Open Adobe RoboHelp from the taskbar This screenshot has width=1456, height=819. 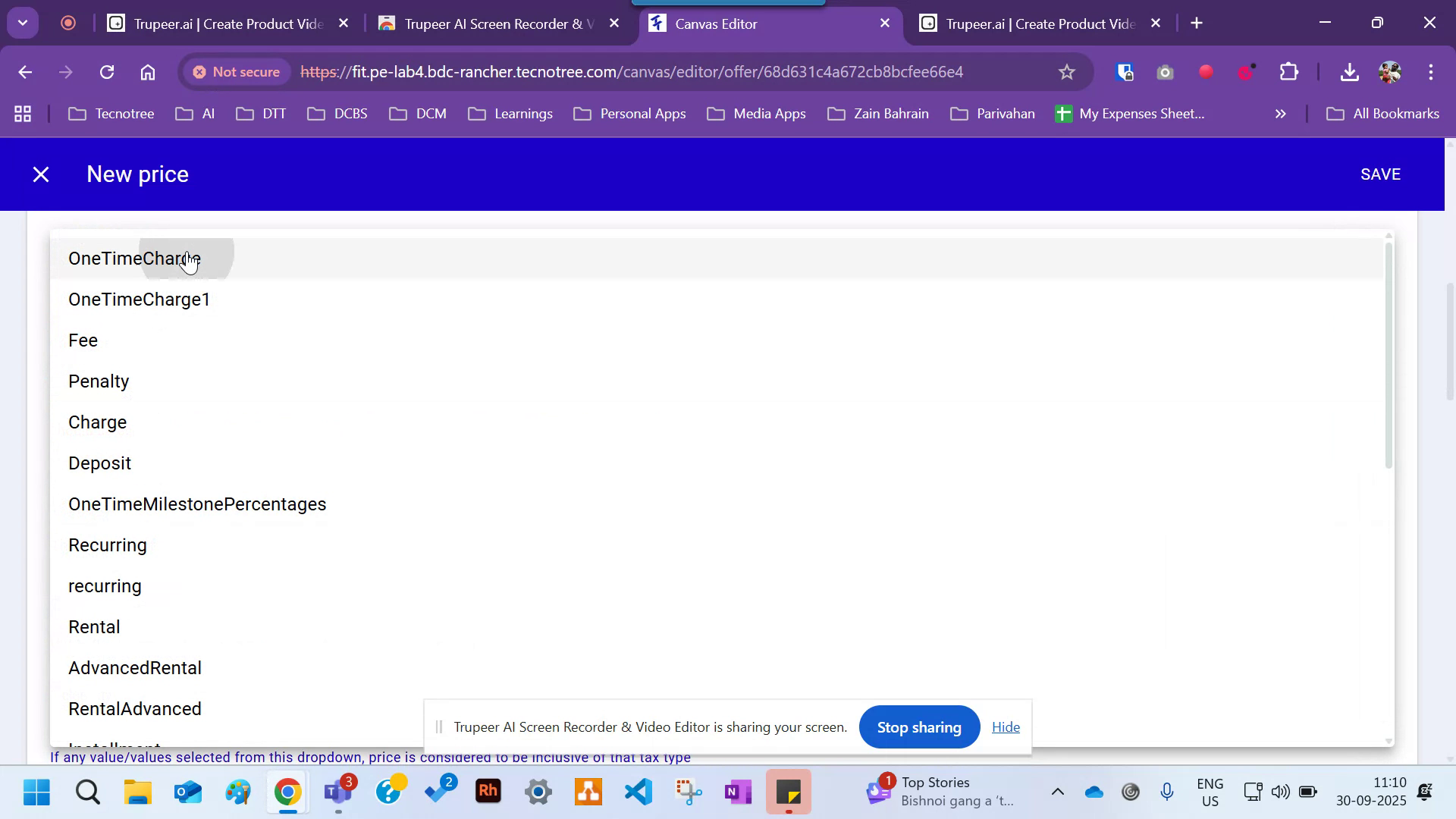point(488,792)
